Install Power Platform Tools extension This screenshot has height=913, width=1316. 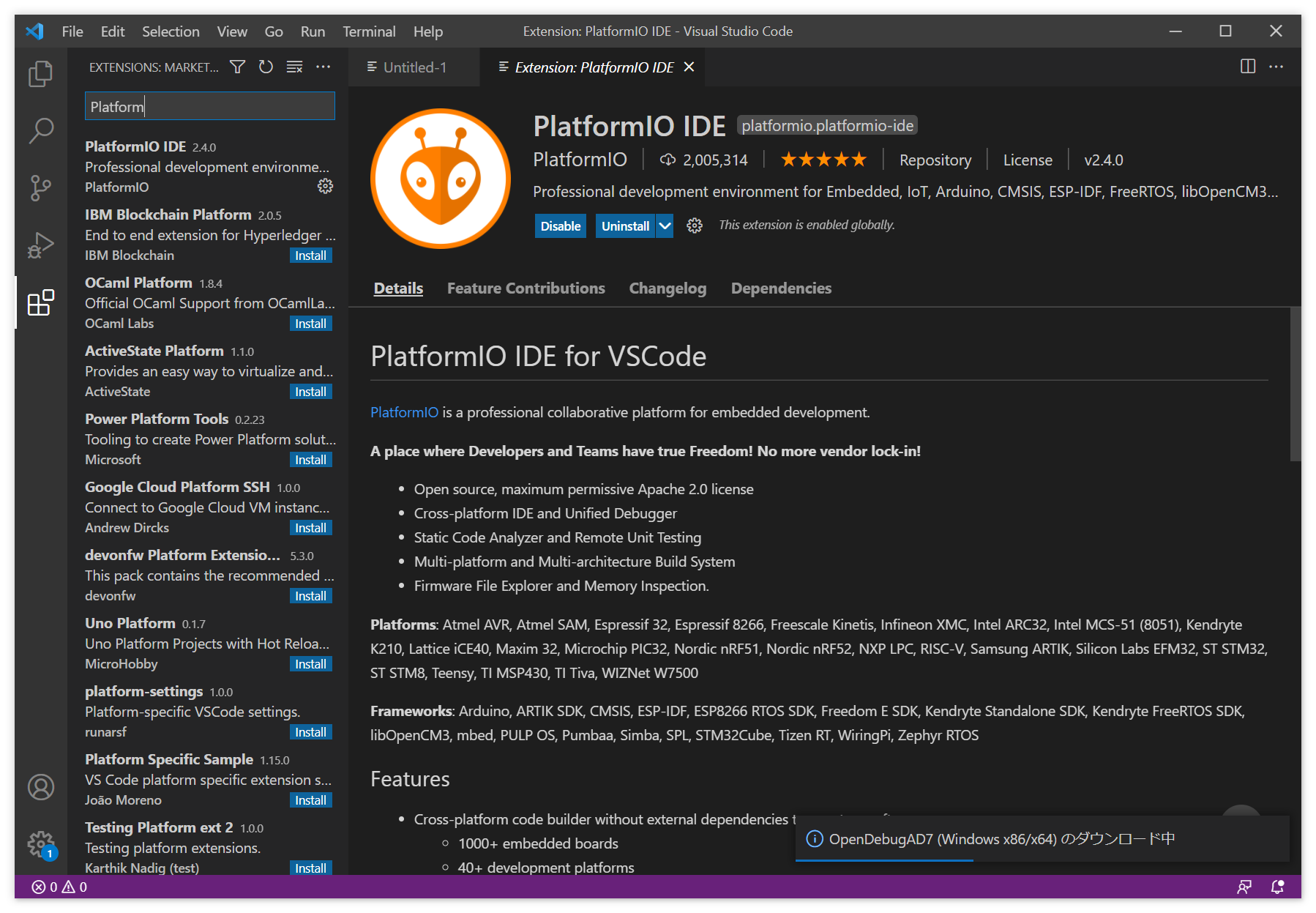(311, 460)
